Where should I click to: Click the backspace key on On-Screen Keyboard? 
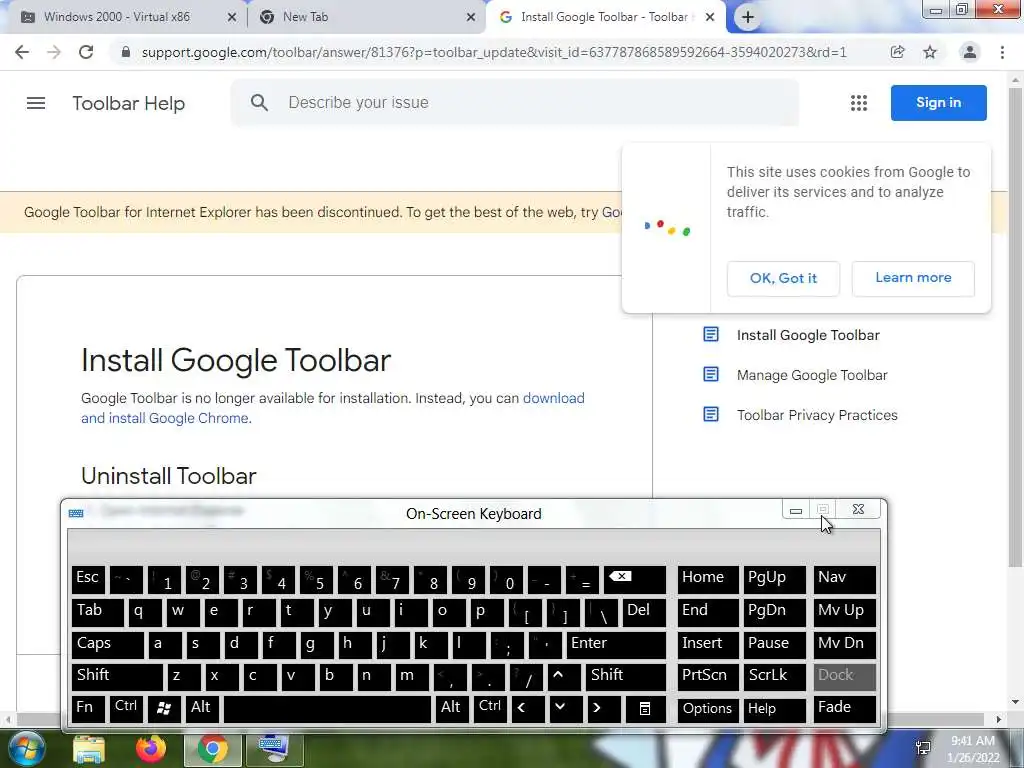pyautogui.click(x=635, y=580)
